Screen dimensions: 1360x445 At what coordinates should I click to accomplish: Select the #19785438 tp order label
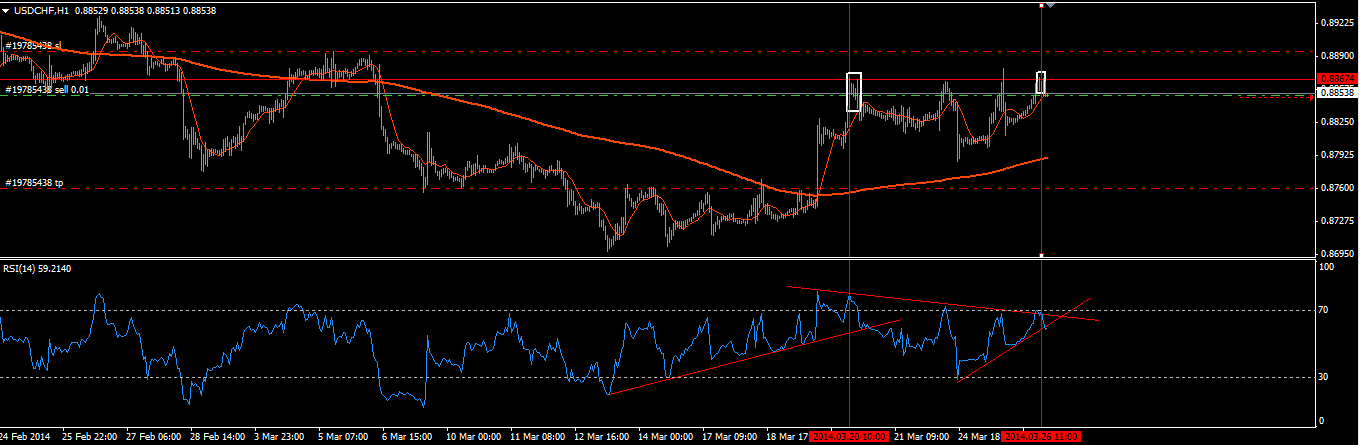[x=34, y=183]
